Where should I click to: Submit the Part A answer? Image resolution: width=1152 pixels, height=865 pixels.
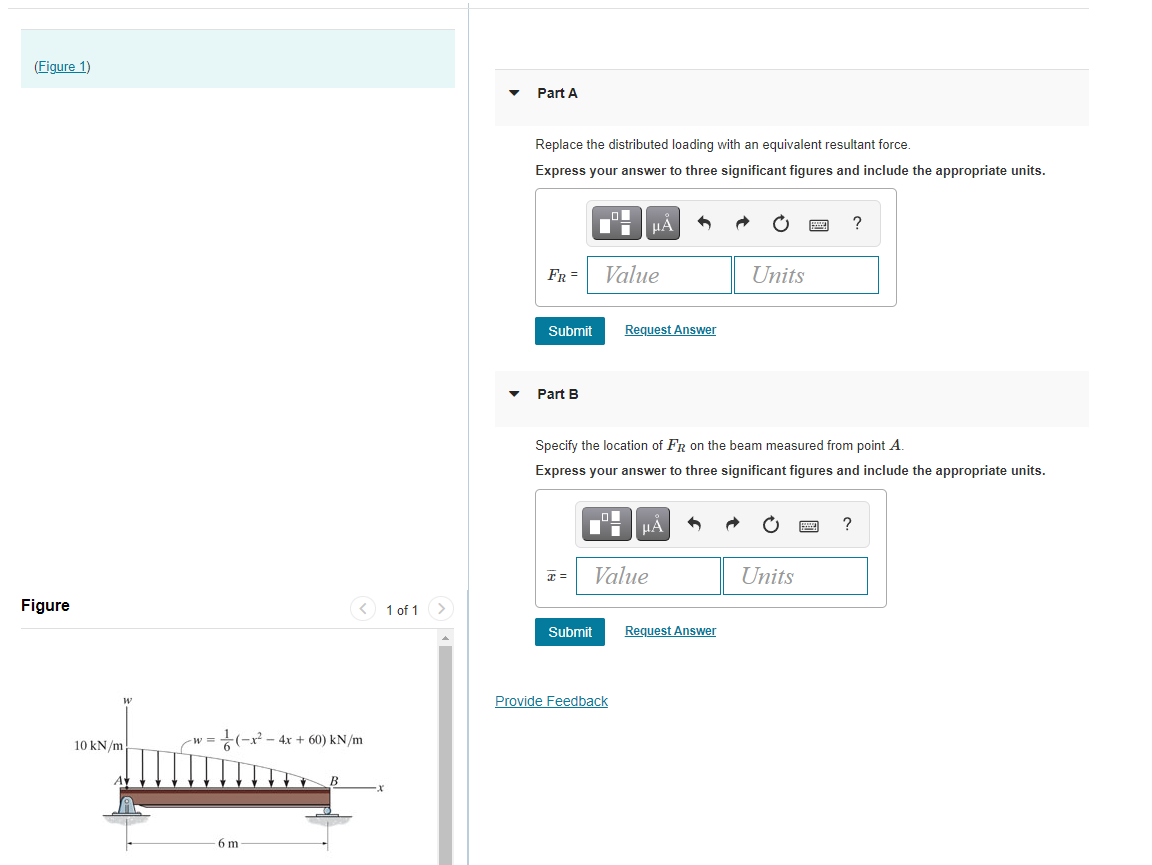pyautogui.click(x=570, y=330)
